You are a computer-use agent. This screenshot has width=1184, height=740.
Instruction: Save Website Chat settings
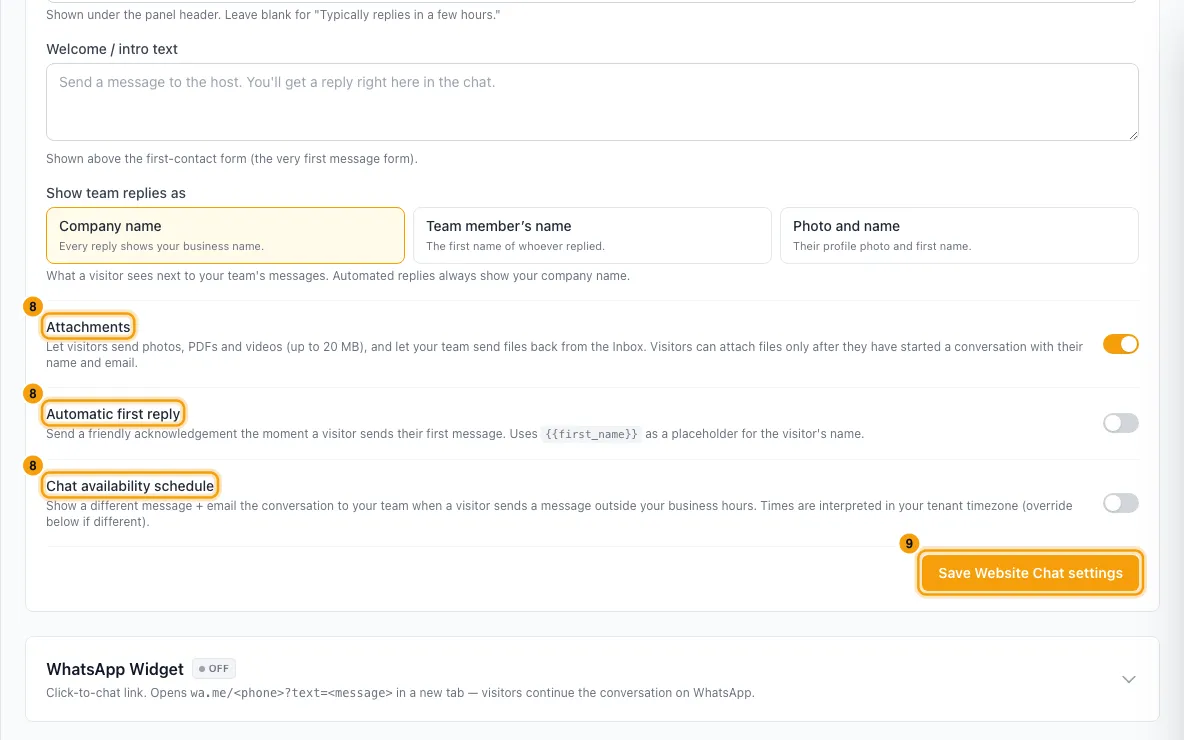click(1030, 573)
